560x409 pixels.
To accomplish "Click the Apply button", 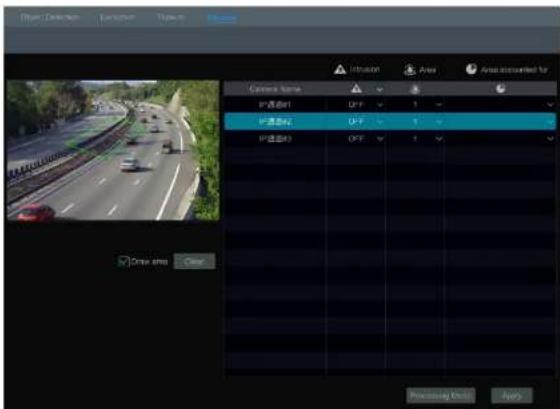I will tap(511, 395).
